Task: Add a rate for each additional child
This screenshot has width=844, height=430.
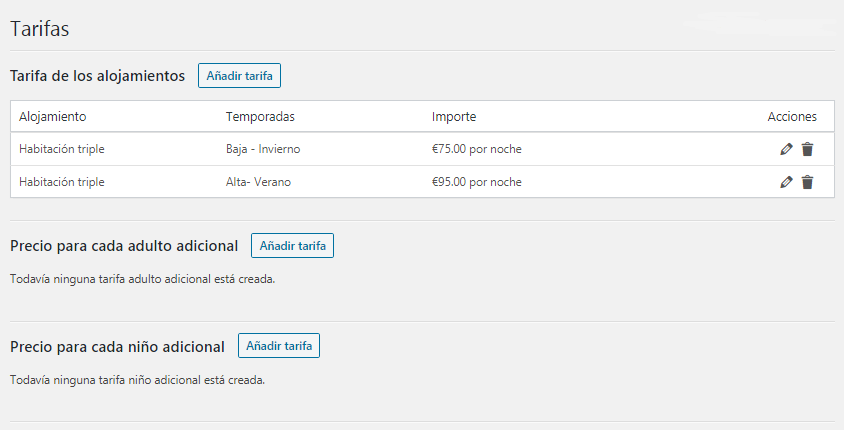Action: click(x=279, y=346)
